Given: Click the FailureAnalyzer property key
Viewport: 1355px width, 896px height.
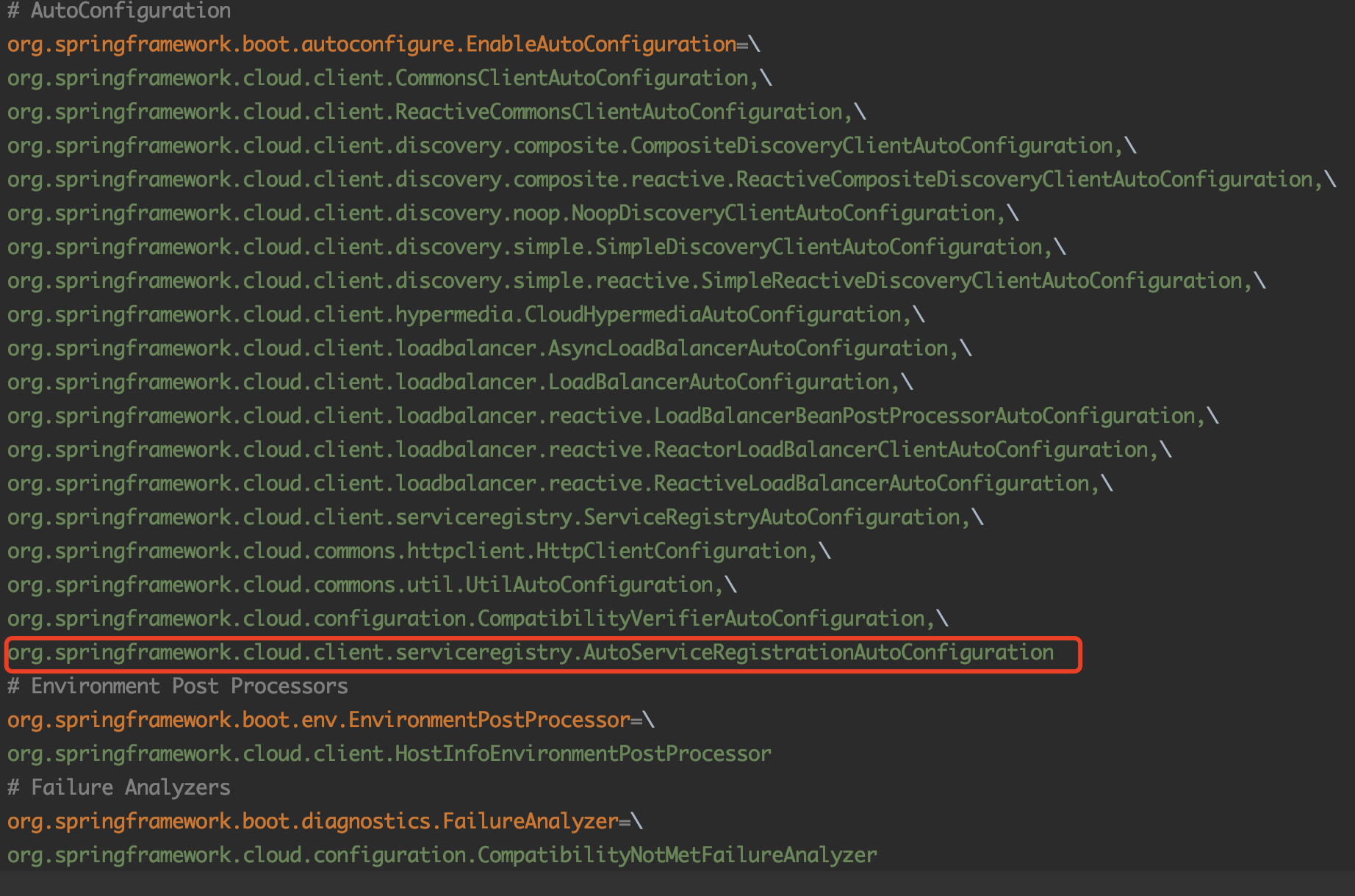Looking at the screenshot, I should 313,822.
